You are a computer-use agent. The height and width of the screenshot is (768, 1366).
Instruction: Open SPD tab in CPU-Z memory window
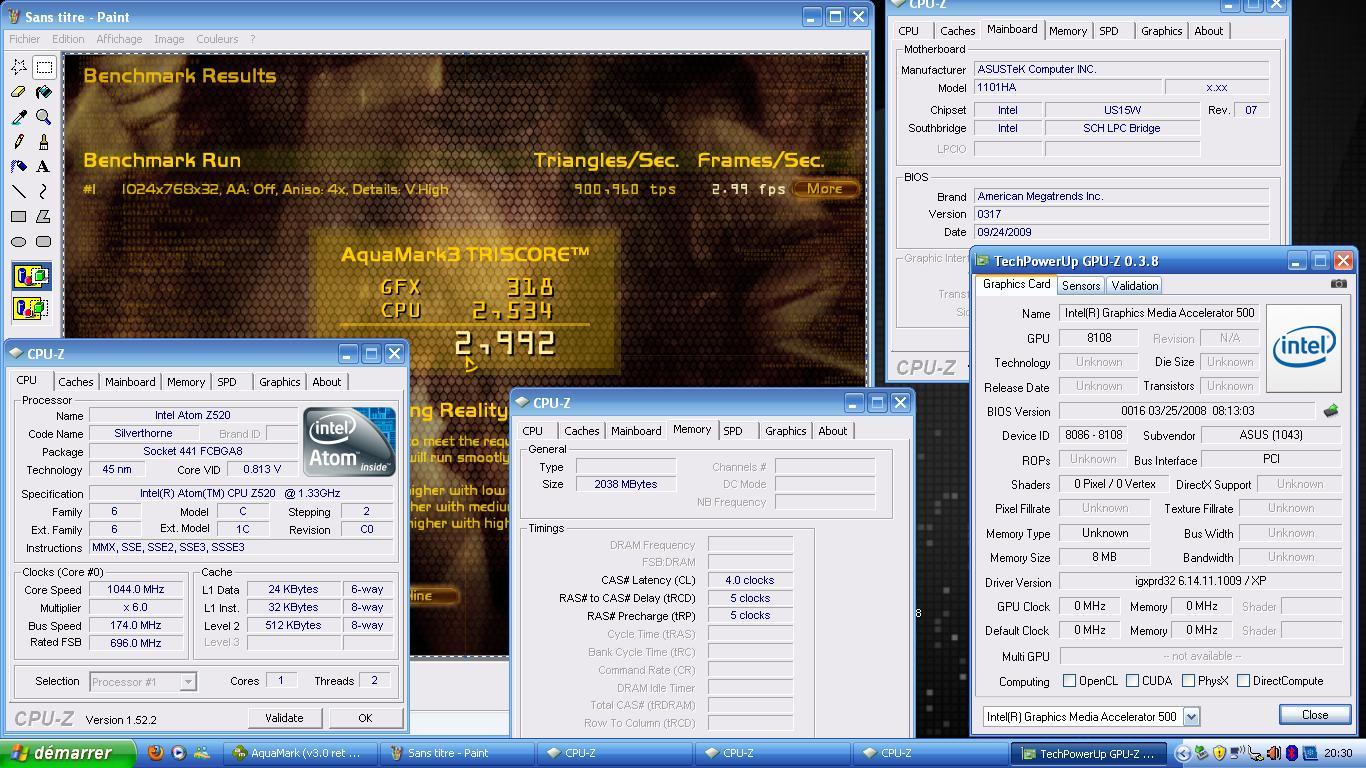pyautogui.click(x=733, y=431)
